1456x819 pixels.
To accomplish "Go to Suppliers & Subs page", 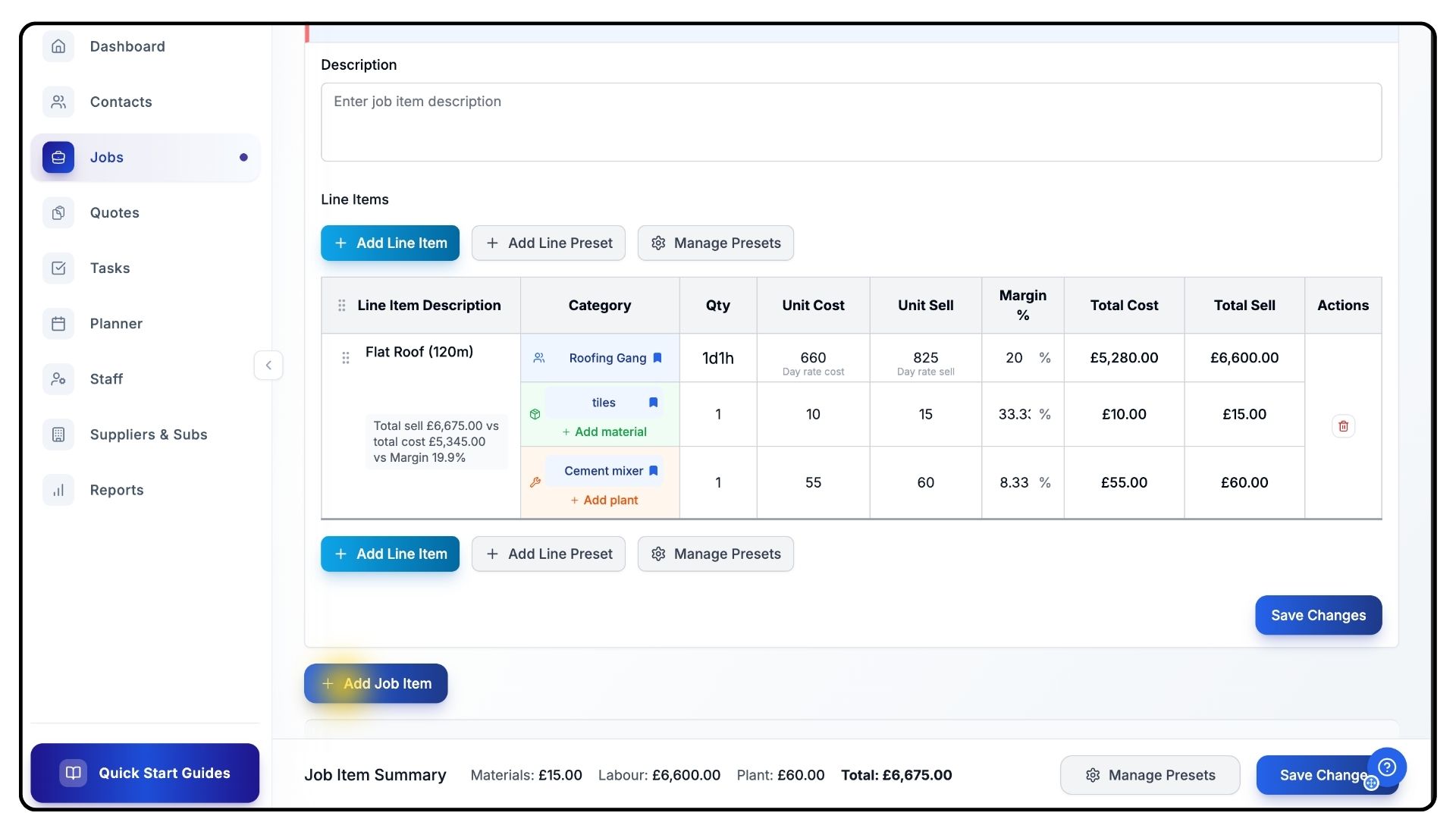I will click(x=148, y=435).
